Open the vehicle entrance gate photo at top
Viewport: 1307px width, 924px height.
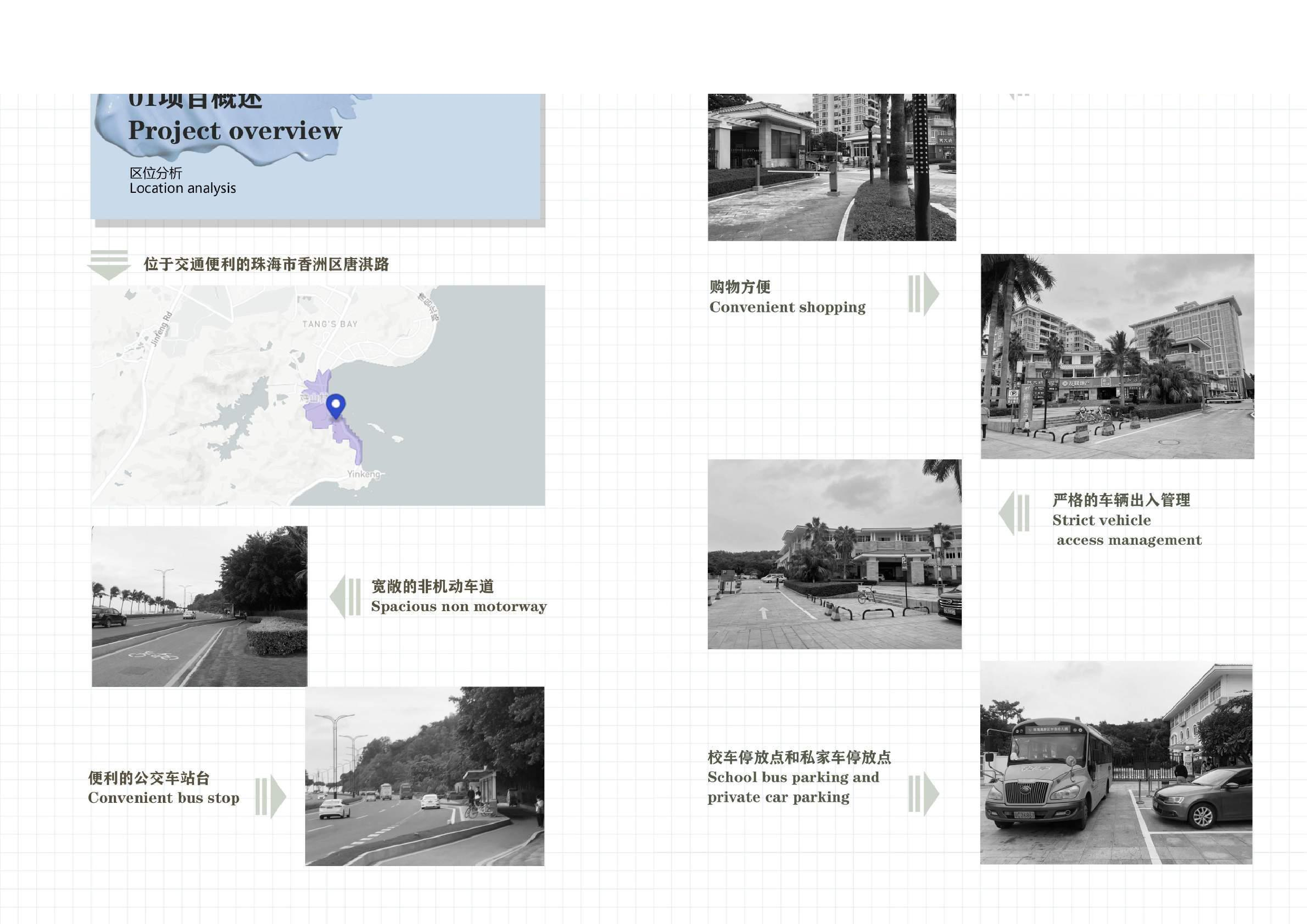point(831,166)
